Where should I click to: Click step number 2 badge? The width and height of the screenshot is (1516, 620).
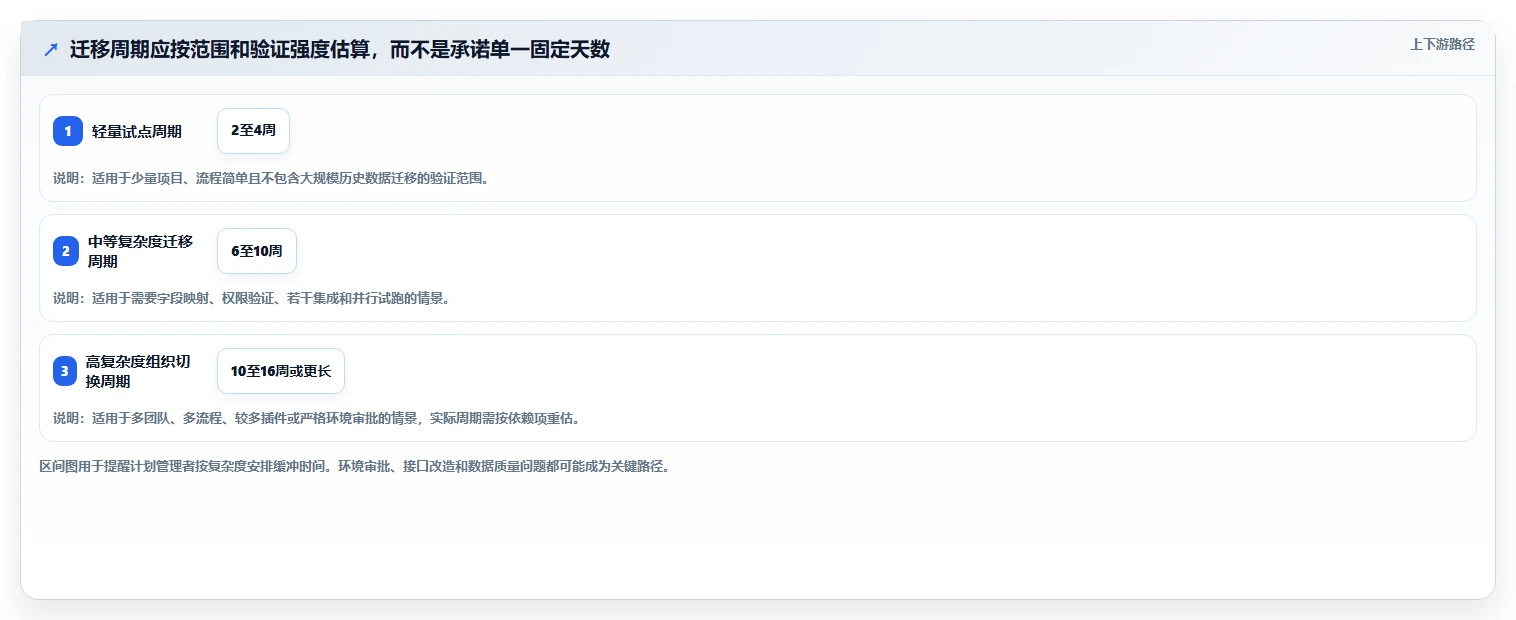[66, 251]
